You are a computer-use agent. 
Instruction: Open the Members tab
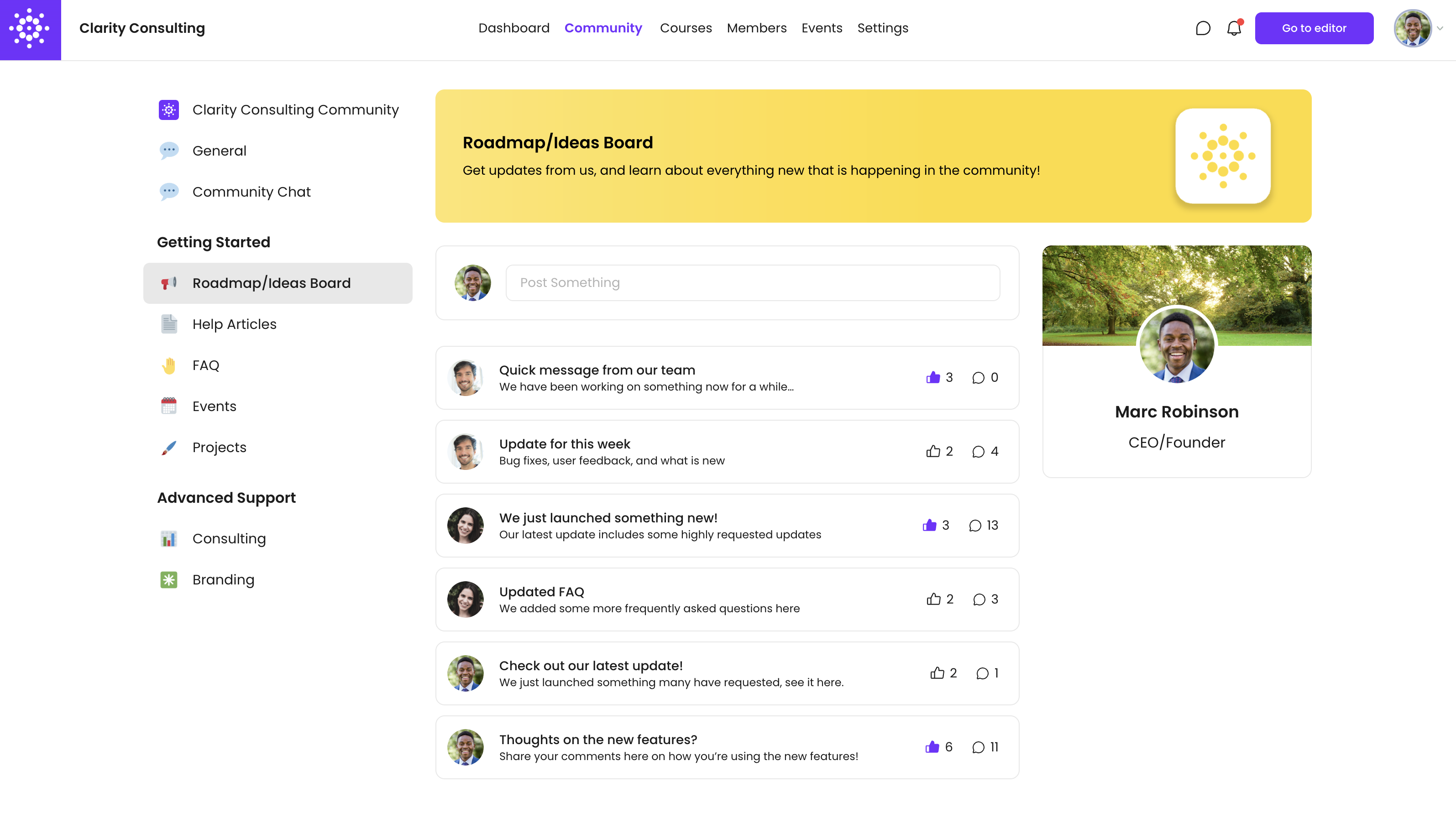pyautogui.click(x=756, y=28)
